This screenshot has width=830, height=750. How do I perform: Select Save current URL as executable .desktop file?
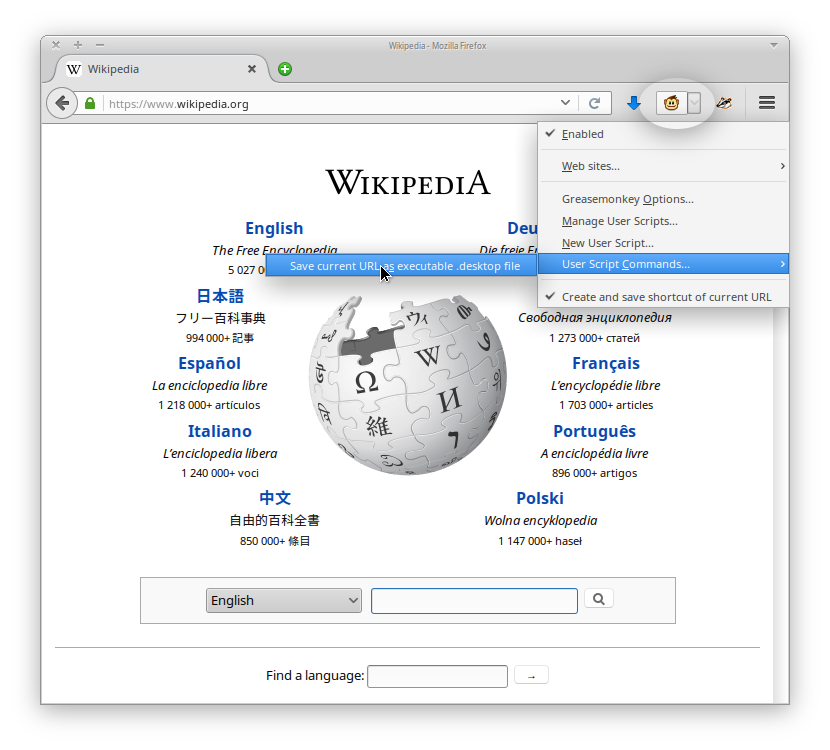(x=401, y=266)
